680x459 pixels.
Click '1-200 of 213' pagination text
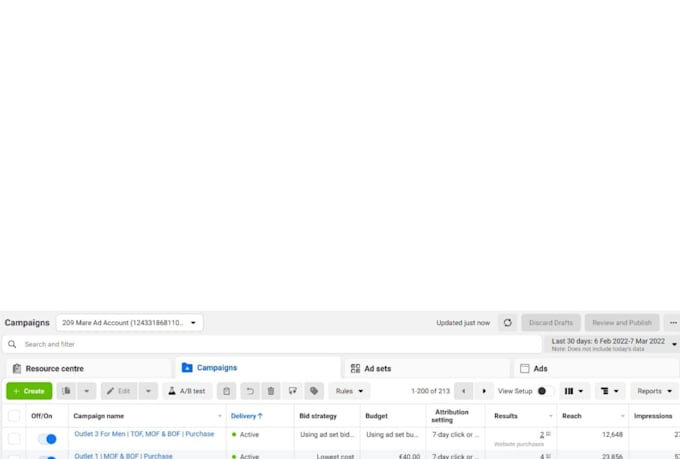[x=430, y=391]
